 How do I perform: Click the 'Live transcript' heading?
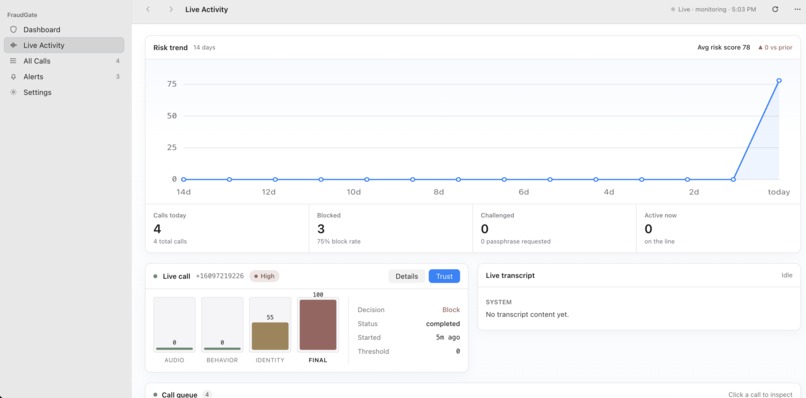tap(510, 276)
